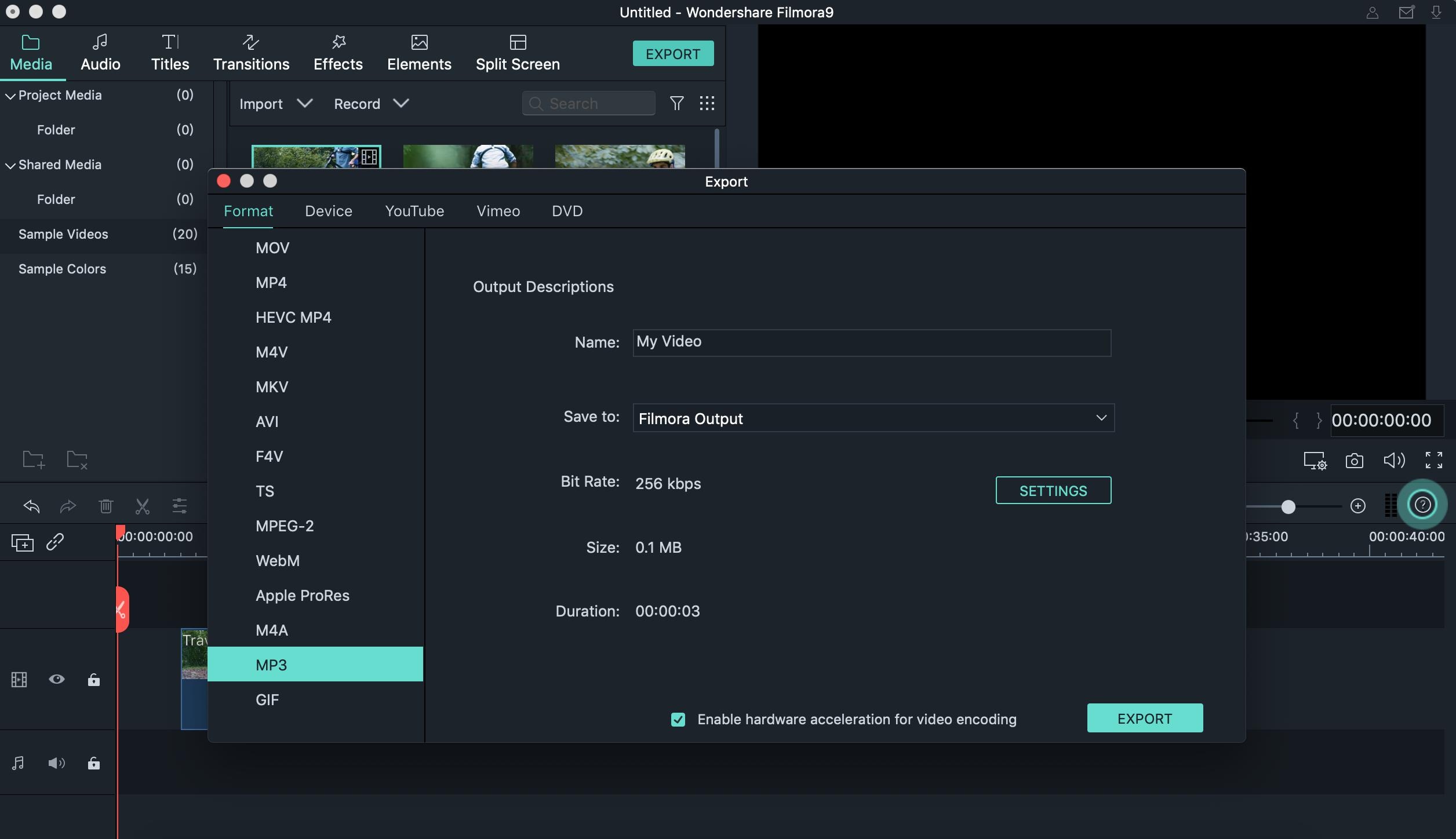Click the EXPORT button
1456x839 pixels.
point(1145,717)
